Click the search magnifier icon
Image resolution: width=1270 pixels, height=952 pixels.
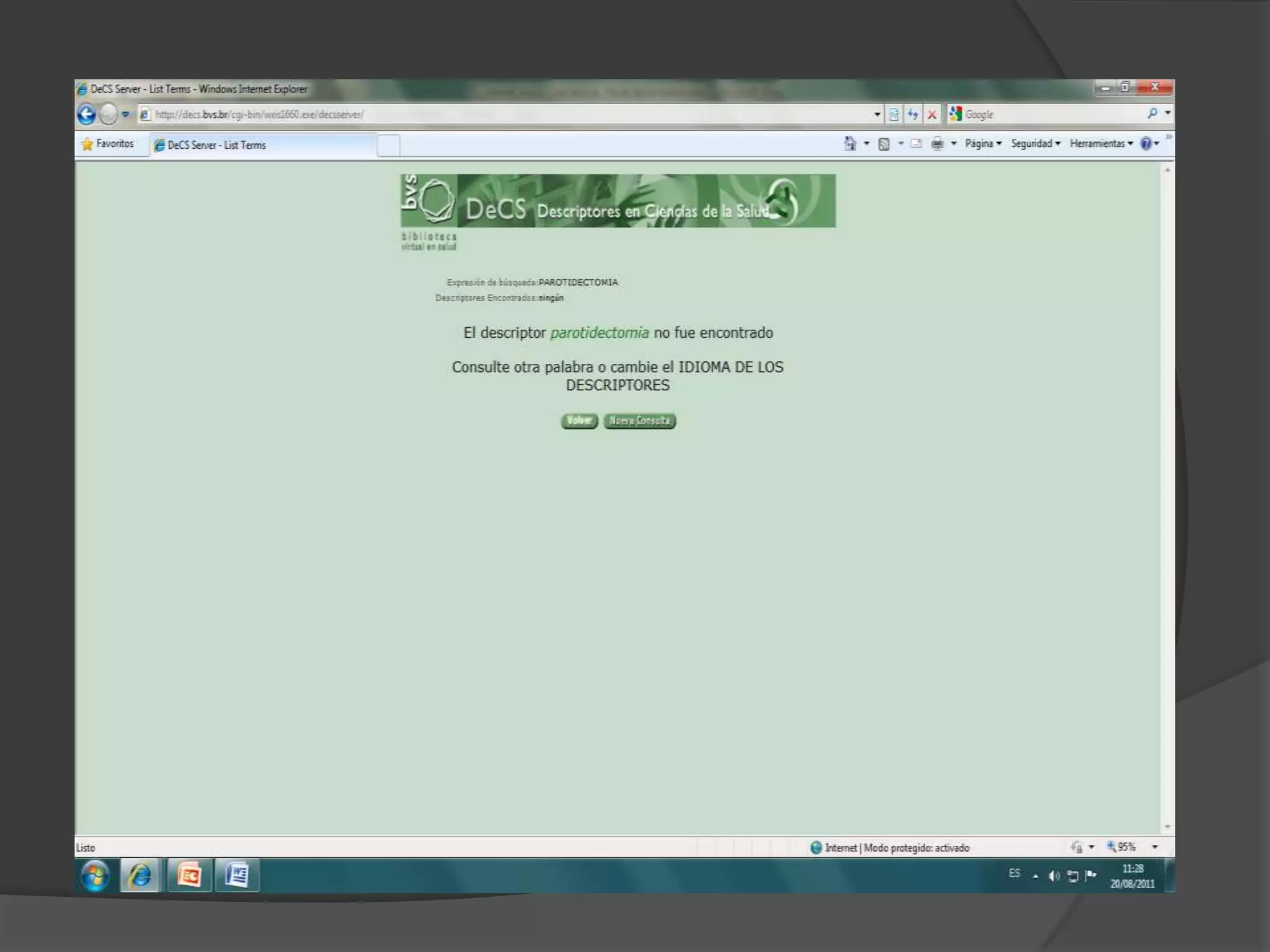[x=1152, y=113]
